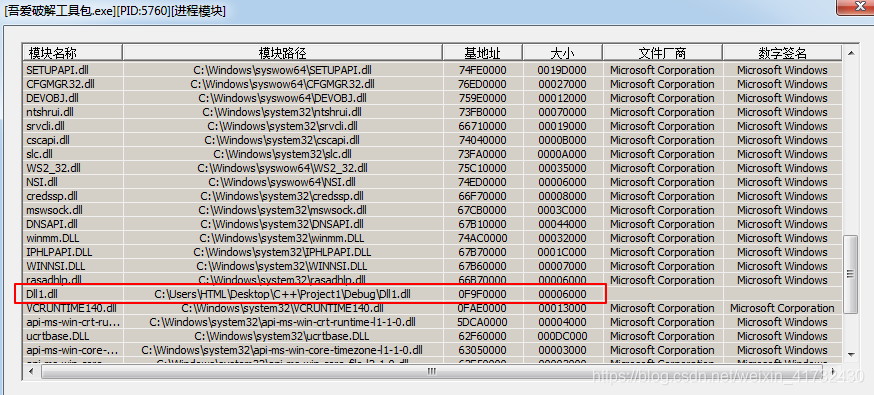Click base address 66F70000 for credssp.dll
The width and height of the screenshot is (874, 395).
click(483, 196)
